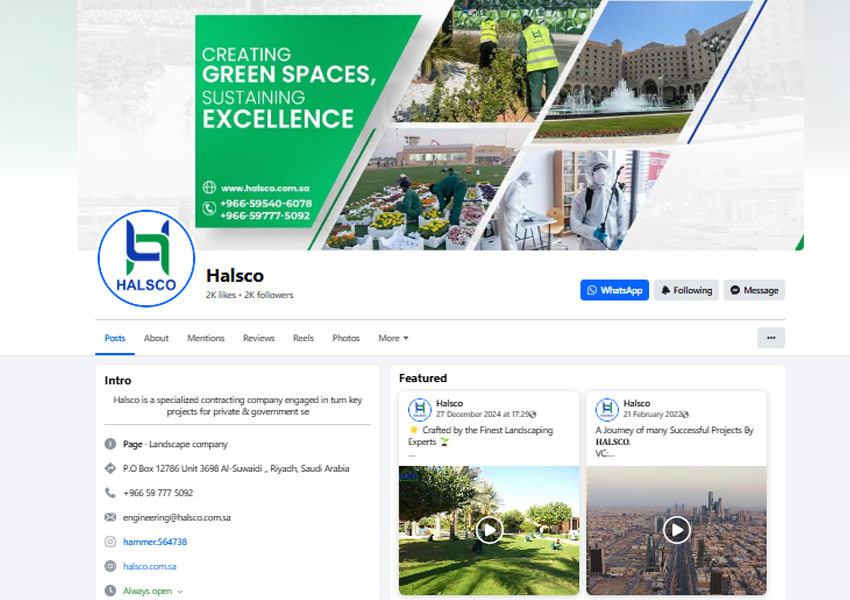
Task: Click the address direction icon beside P.O Box
Action: pyautogui.click(x=110, y=468)
